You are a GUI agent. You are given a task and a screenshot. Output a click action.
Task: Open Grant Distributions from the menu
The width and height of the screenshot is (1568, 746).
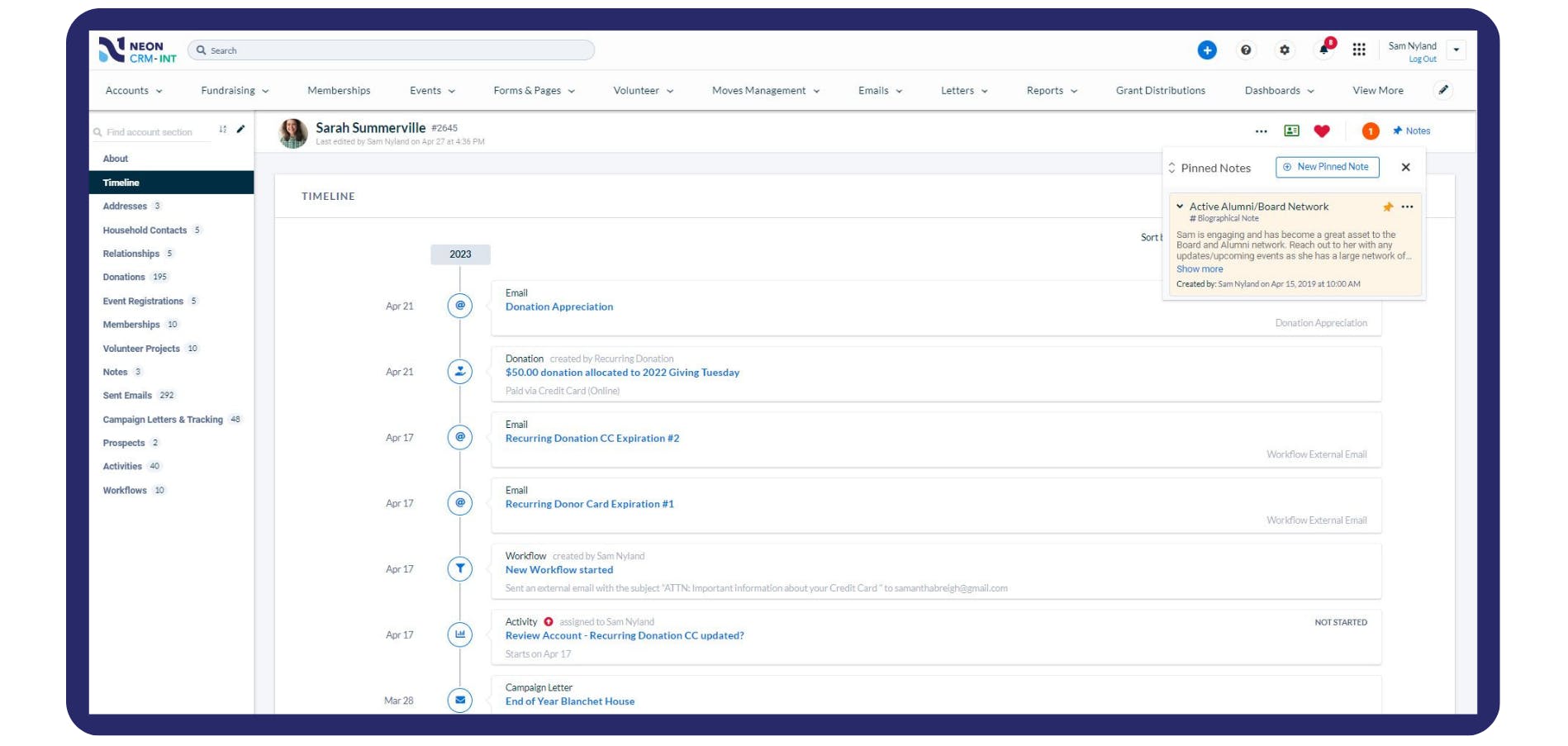point(1161,90)
